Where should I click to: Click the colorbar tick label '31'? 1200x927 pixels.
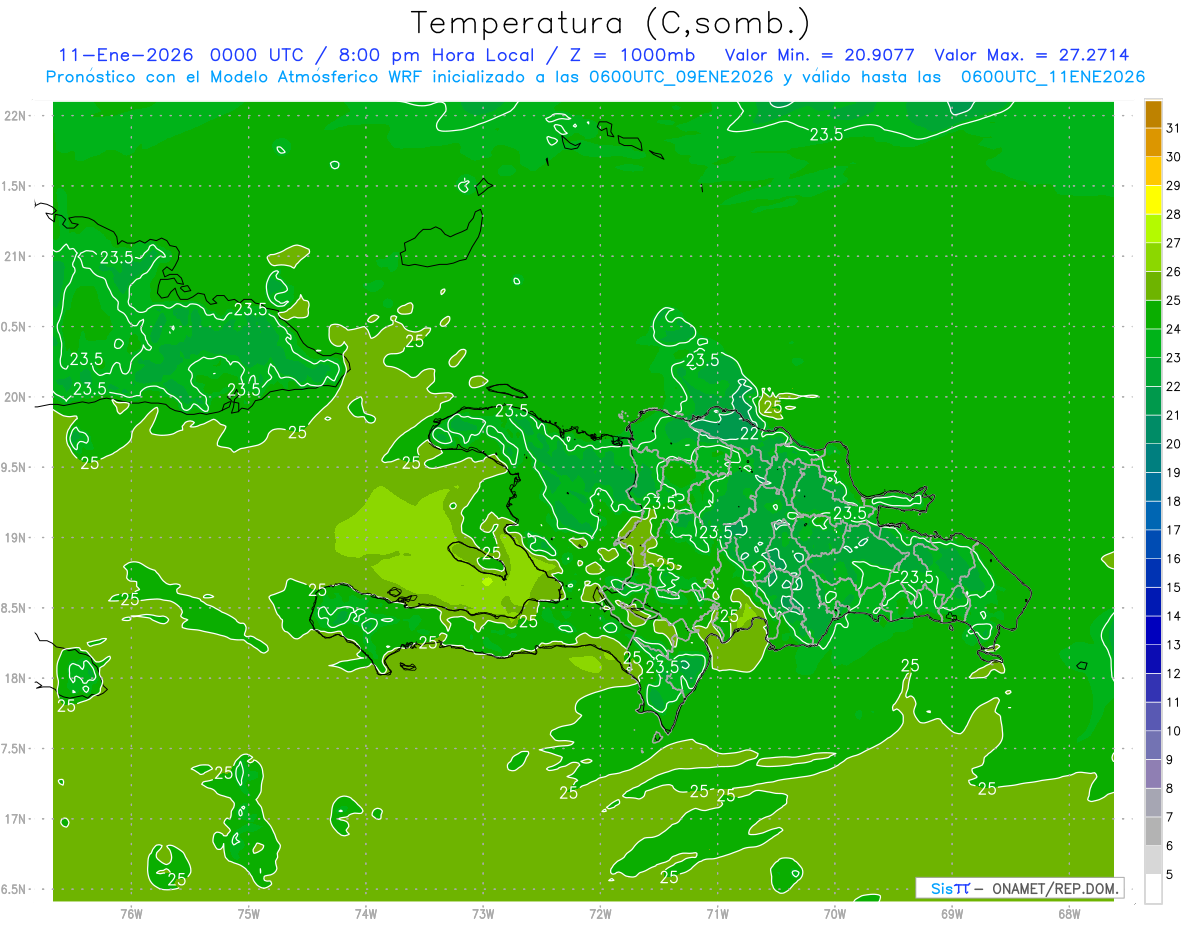[1173, 128]
